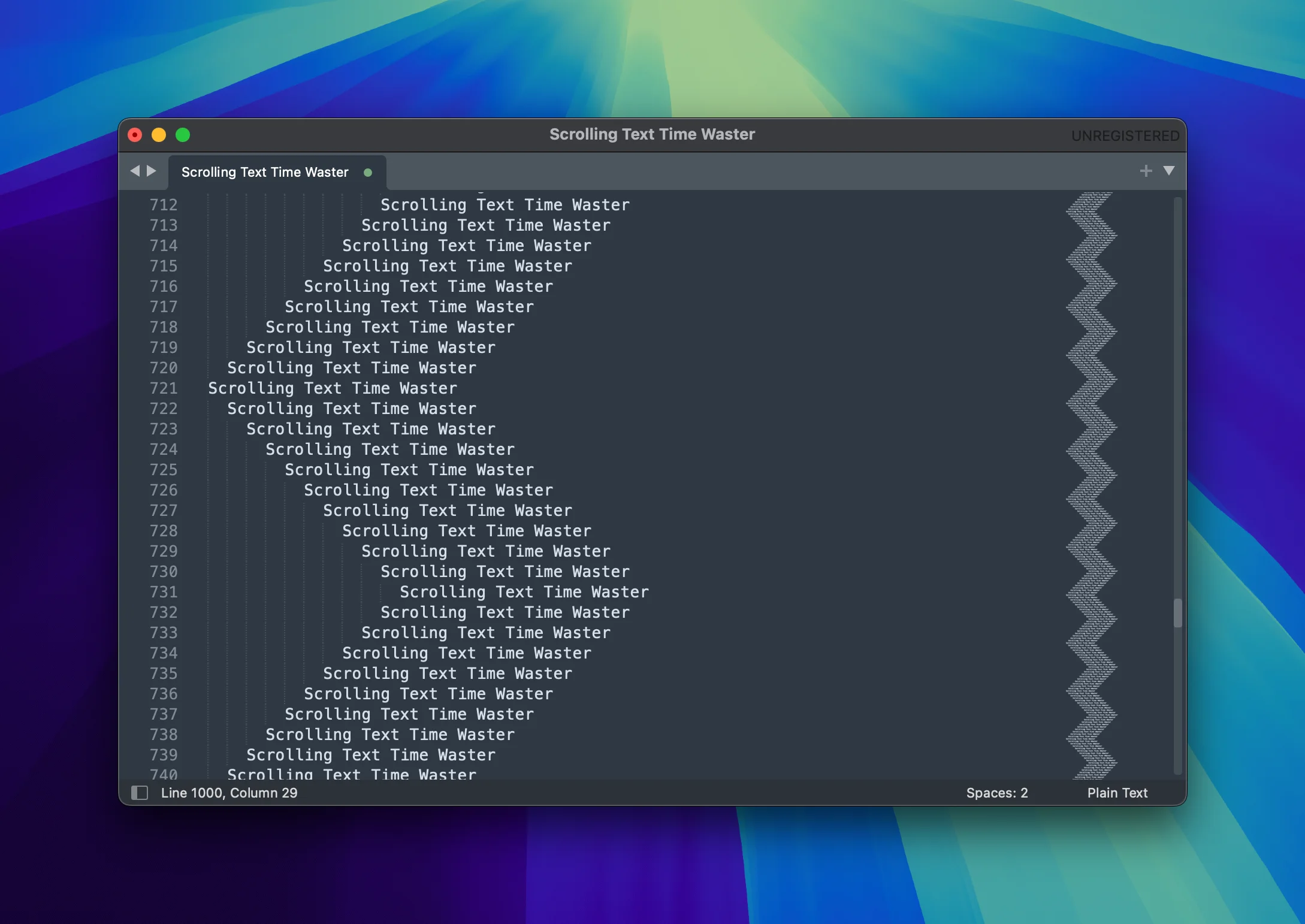Image resolution: width=1305 pixels, height=924 pixels.
Task: Click the green unsaved-changes dot on the tab
Action: point(367,173)
